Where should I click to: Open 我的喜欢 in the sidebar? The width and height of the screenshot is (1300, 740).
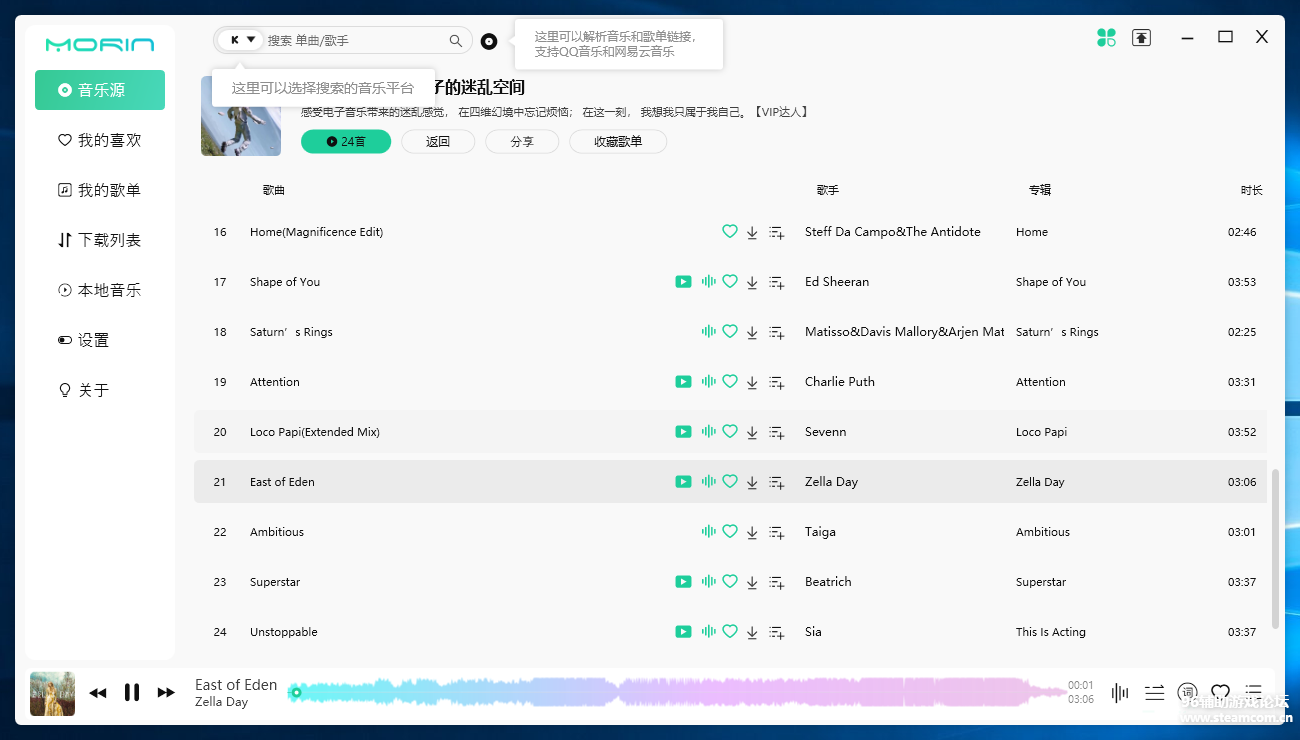click(100, 140)
